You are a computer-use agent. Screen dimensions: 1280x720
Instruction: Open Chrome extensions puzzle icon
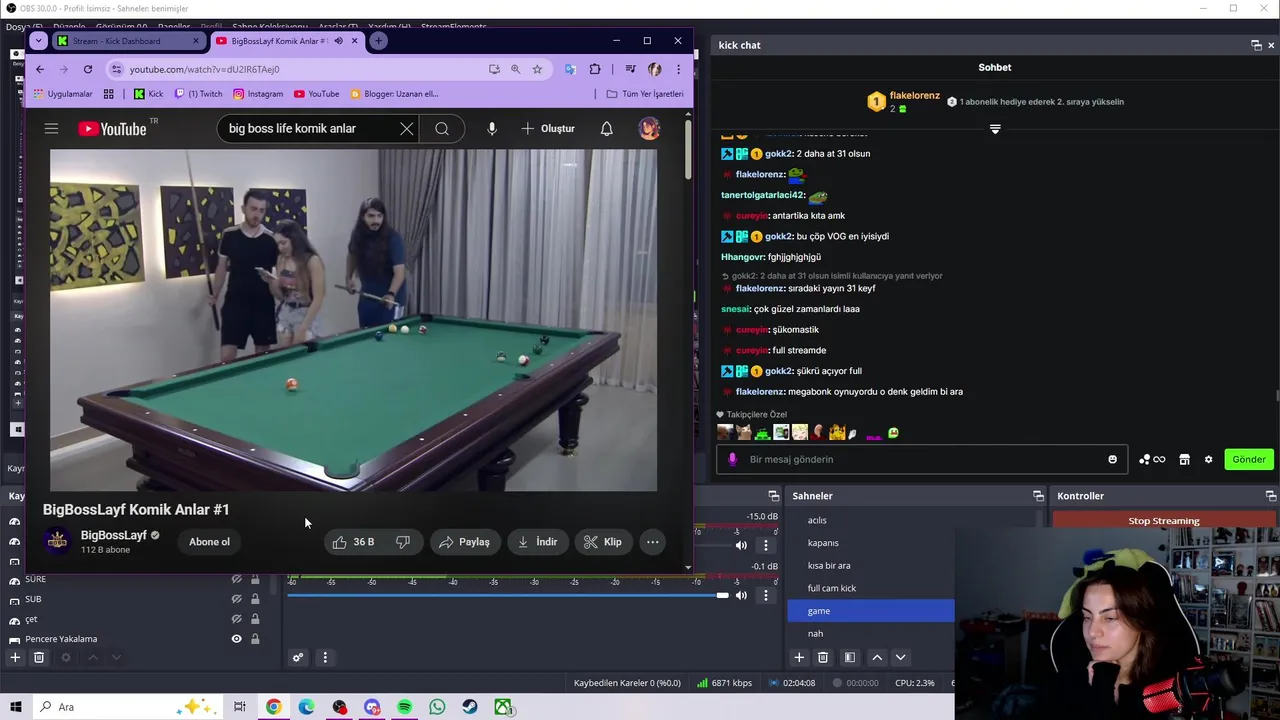[595, 69]
